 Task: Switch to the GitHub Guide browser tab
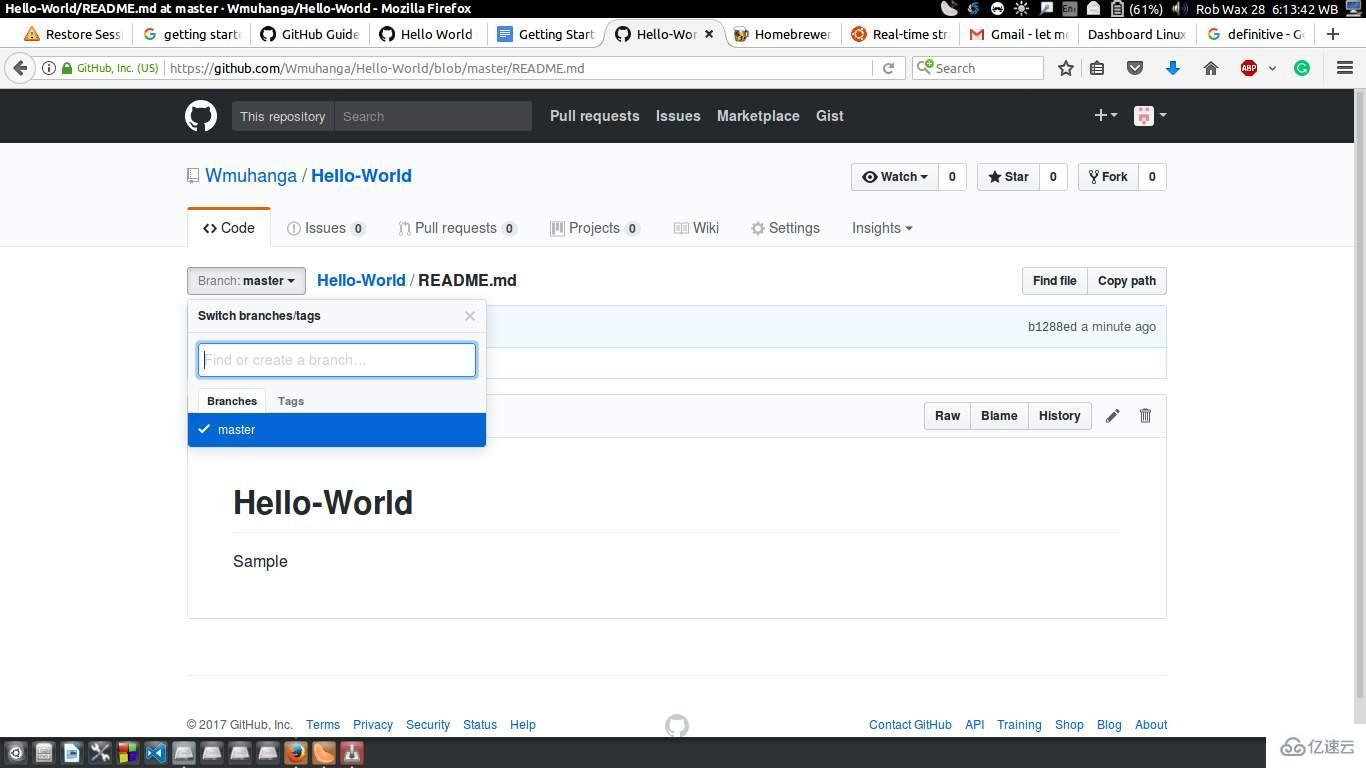(x=309, y=34)
